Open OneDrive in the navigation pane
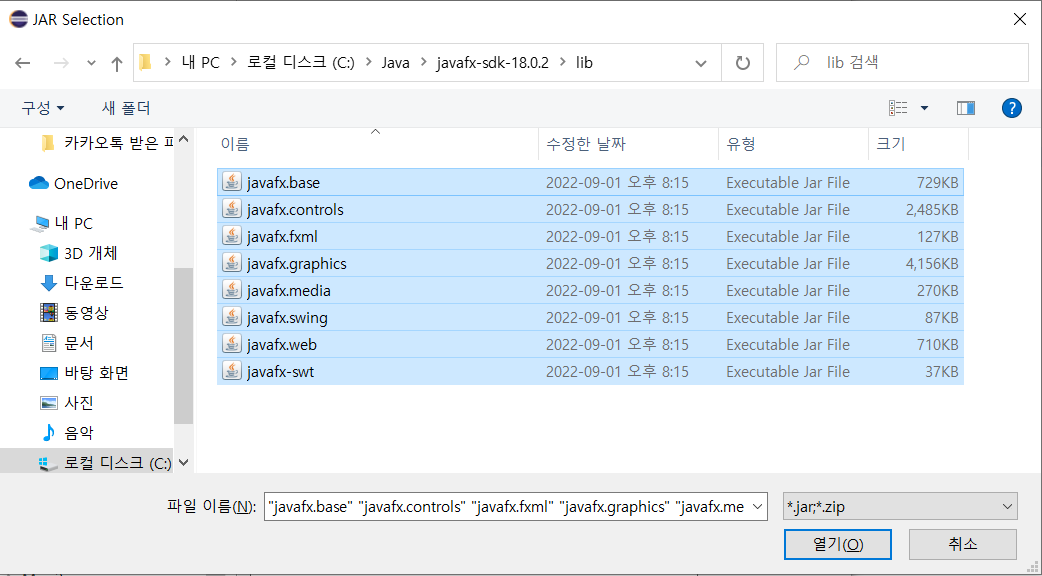Image resolution: width=1042 pixels, height=576 pixels. click(73, 183)
